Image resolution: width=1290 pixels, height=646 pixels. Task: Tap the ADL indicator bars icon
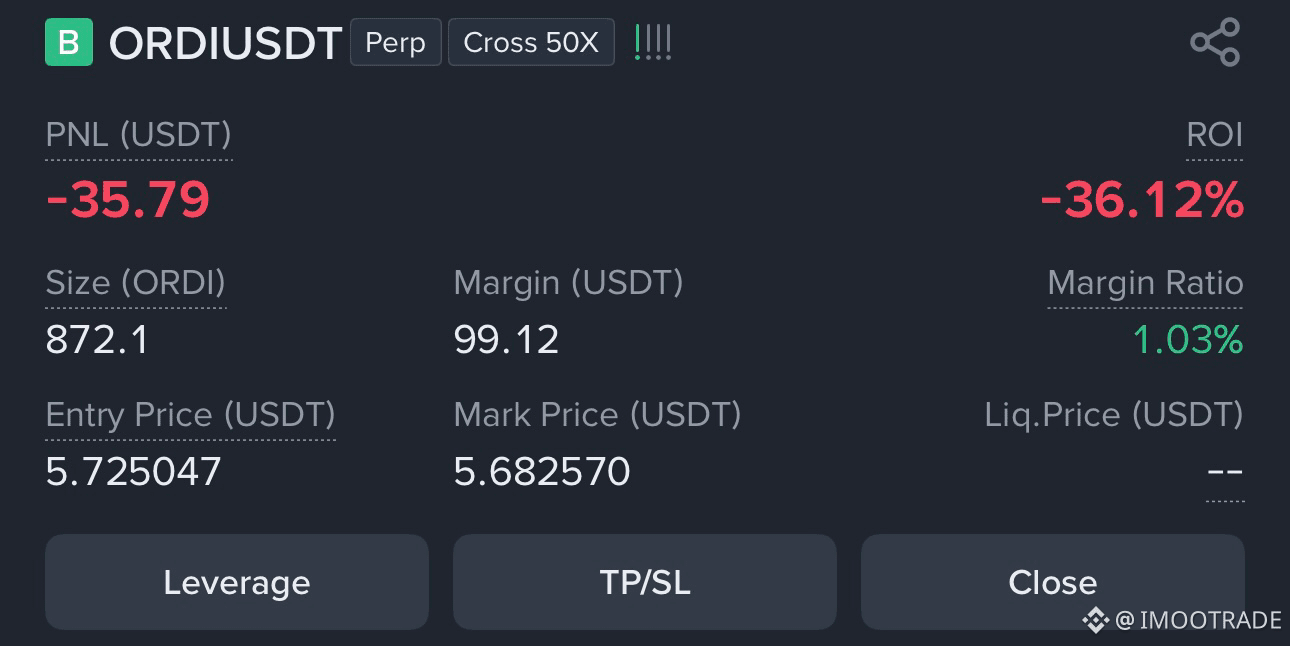pos(653,43)
